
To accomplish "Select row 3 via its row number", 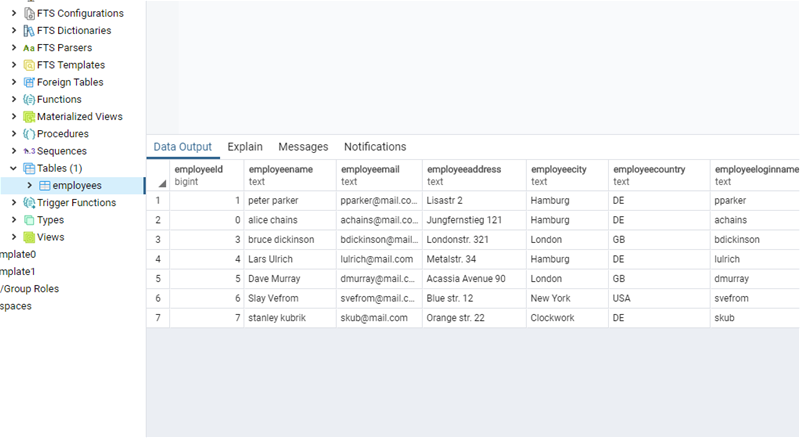I will (157, 240).
